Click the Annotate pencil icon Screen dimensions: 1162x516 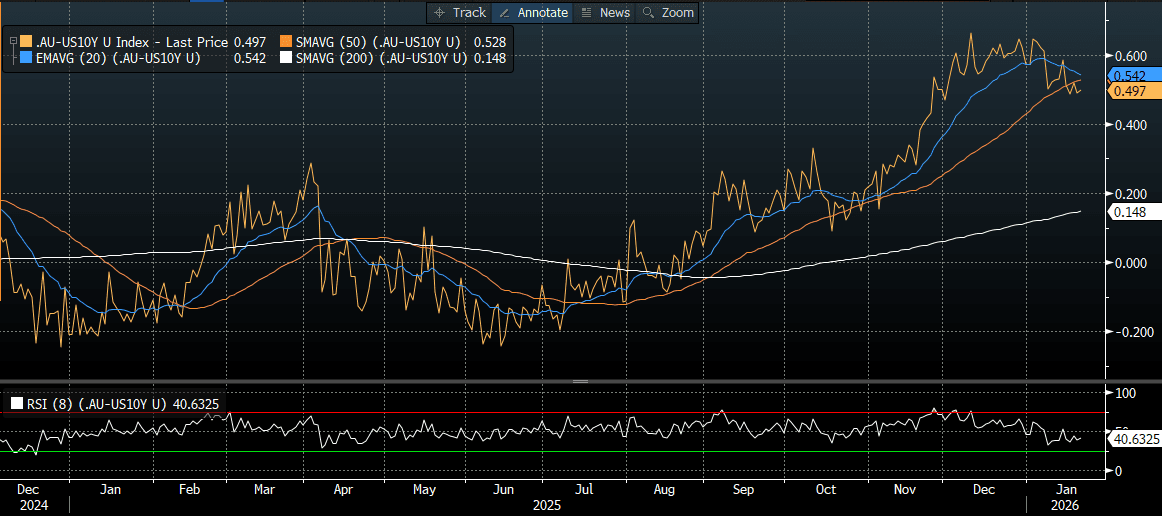click(505, 13)
